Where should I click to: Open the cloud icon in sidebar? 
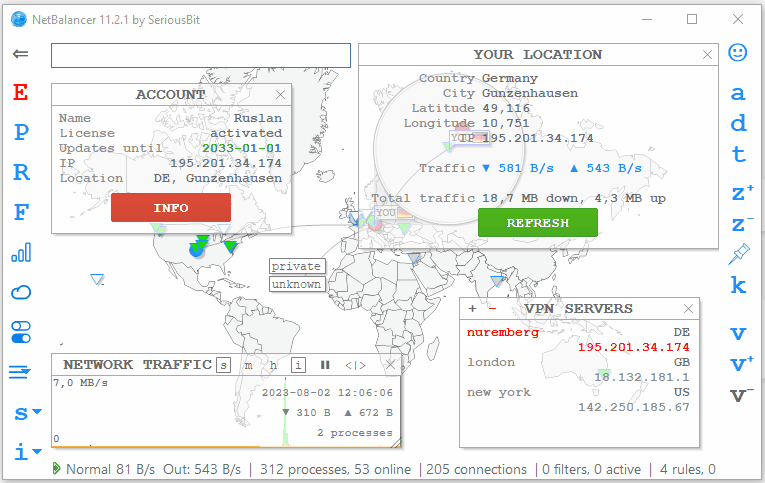(21, 292)
